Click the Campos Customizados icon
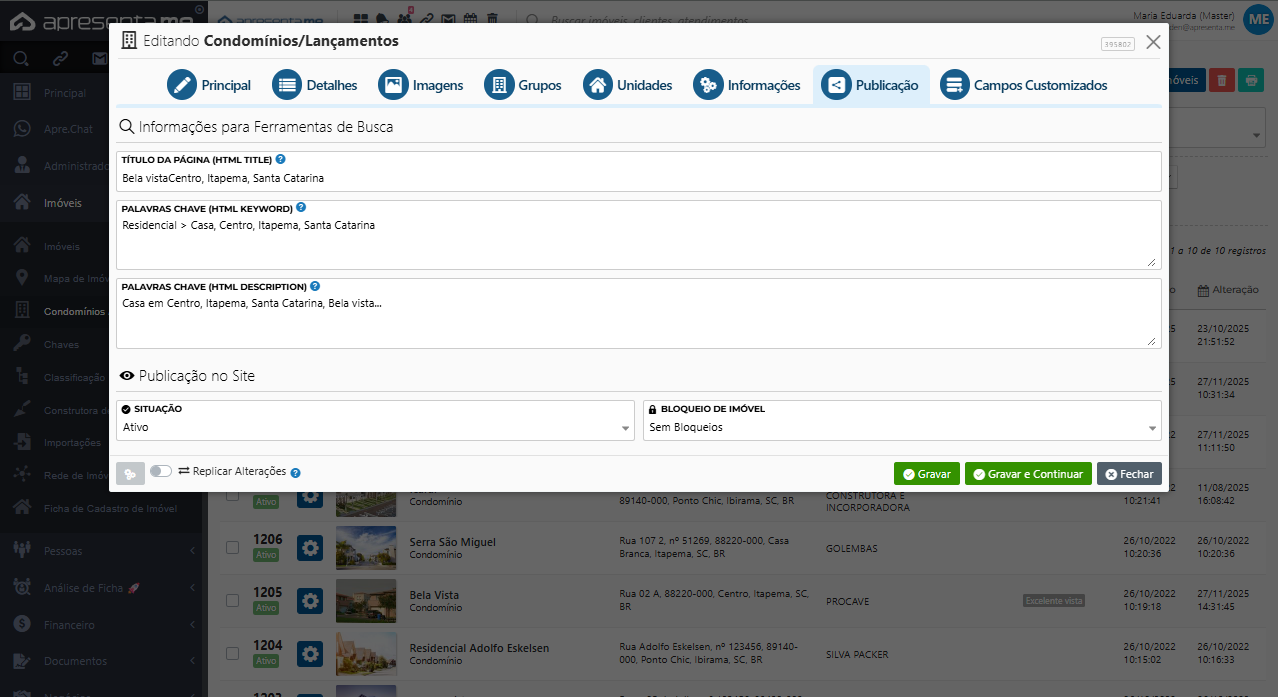Viewport: 1278px width, 697px height. (955, 85)
